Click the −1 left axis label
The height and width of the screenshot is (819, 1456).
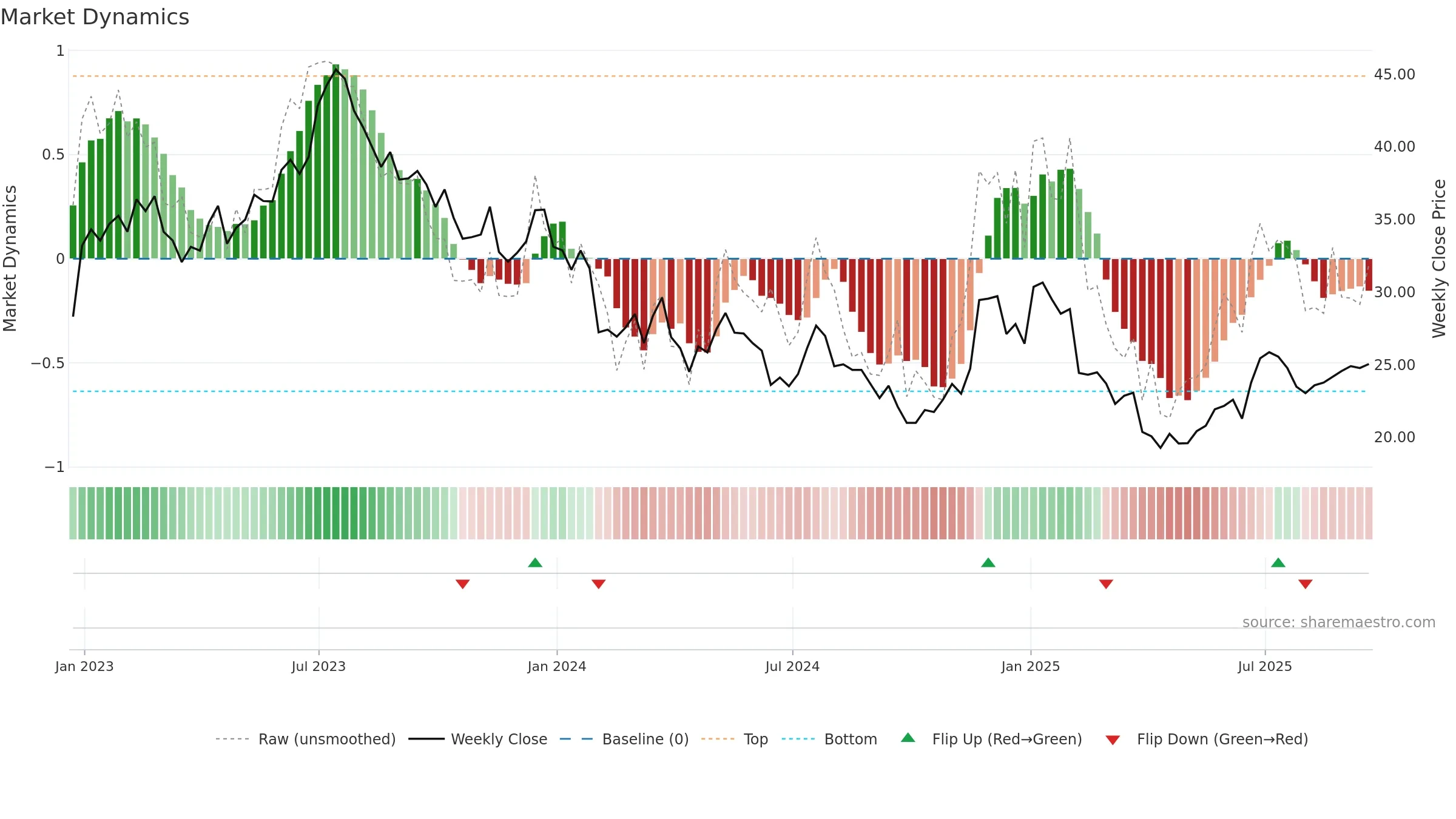pos(55,467)
